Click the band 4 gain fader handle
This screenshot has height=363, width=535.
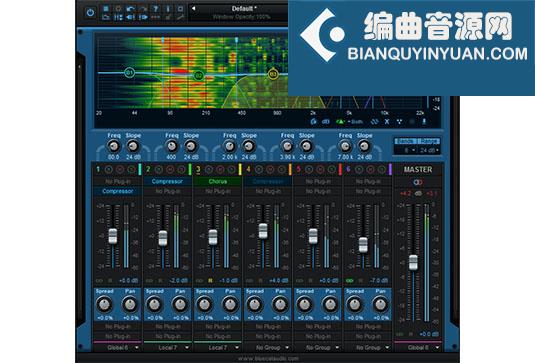pos(263,231)
